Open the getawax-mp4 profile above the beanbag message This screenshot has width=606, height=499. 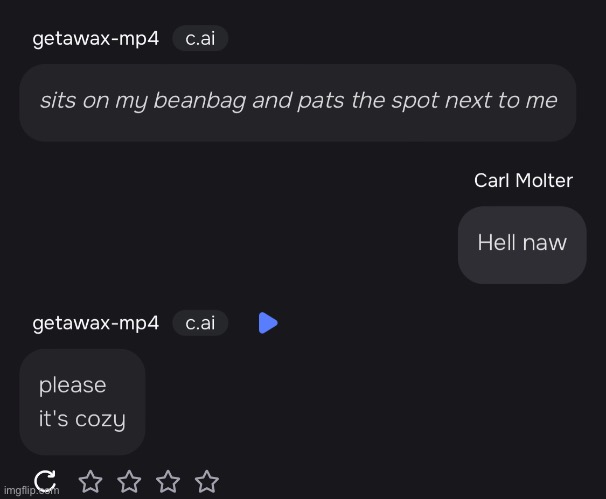[96, 39]
